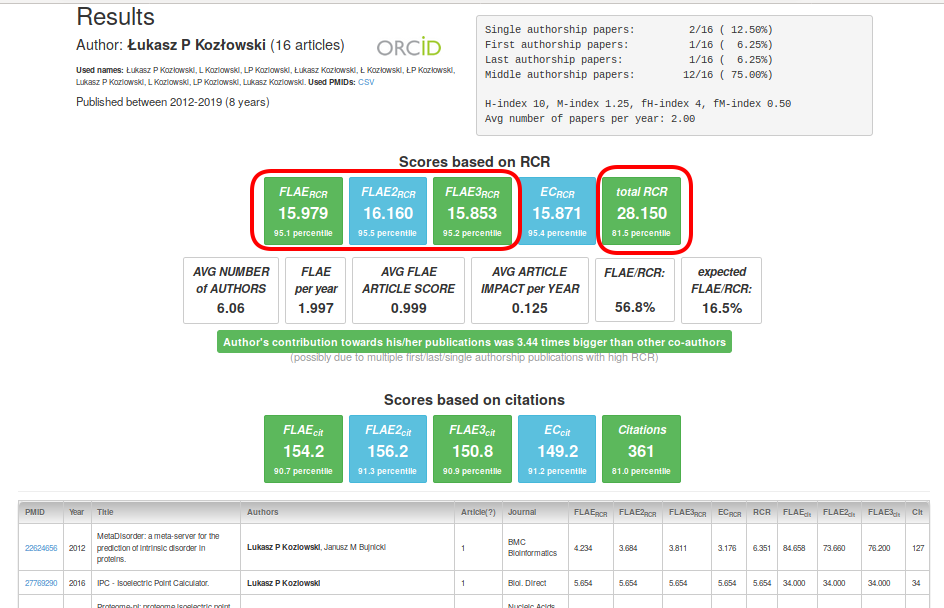Click the ORCID logo
This screenshot has height=608, width=944.
pyautogui.click(x=408, y=47)
